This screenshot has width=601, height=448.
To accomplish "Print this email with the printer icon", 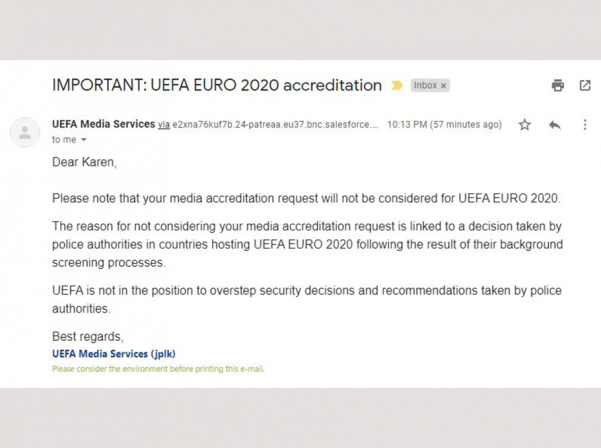I will 558,85.
